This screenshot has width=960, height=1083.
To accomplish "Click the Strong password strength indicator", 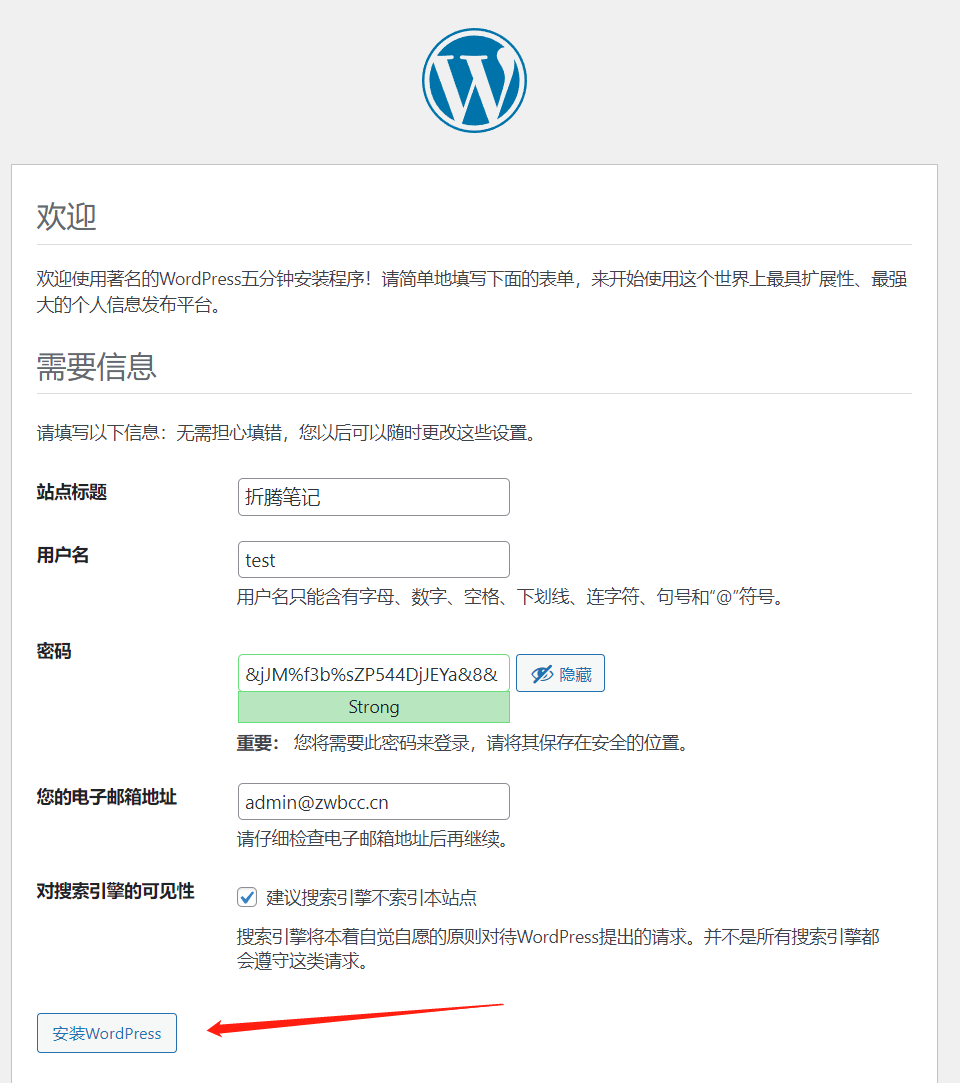I will click(374, 707).
